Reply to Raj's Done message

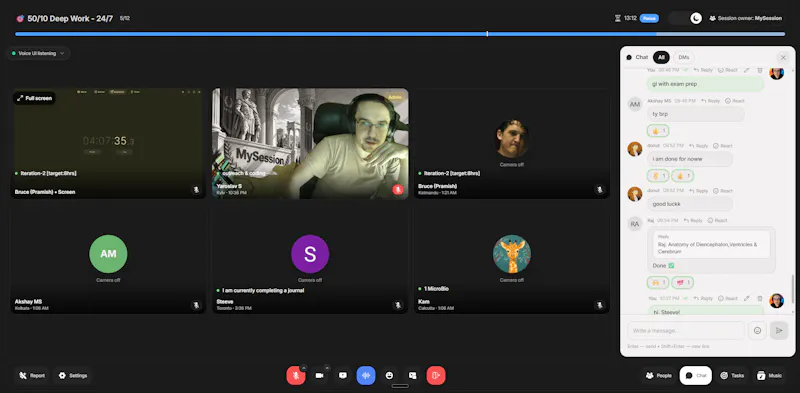click(693, 220)
